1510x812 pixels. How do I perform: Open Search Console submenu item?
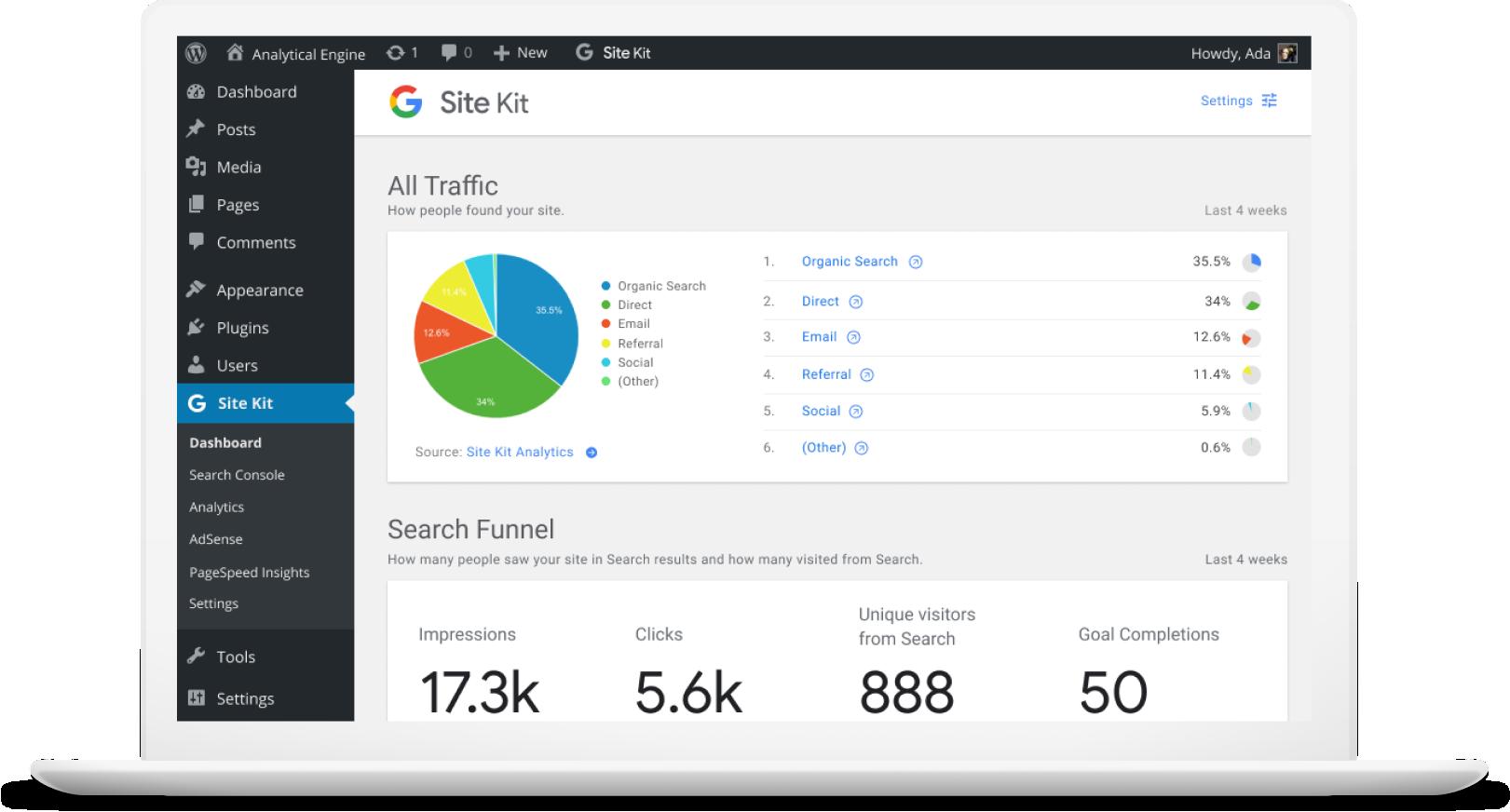coord(237,475)
